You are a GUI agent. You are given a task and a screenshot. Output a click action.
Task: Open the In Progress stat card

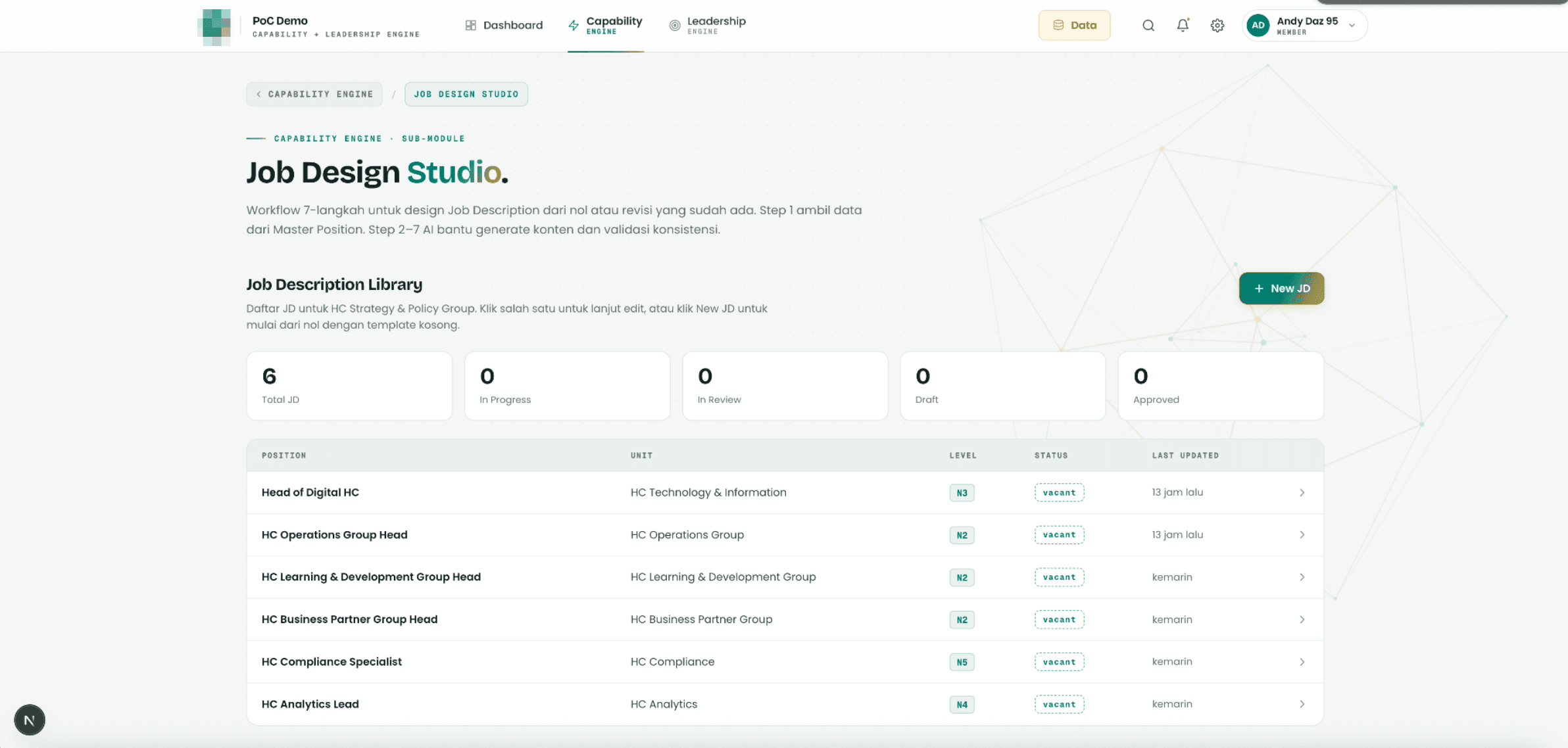[x=567, y=386]
